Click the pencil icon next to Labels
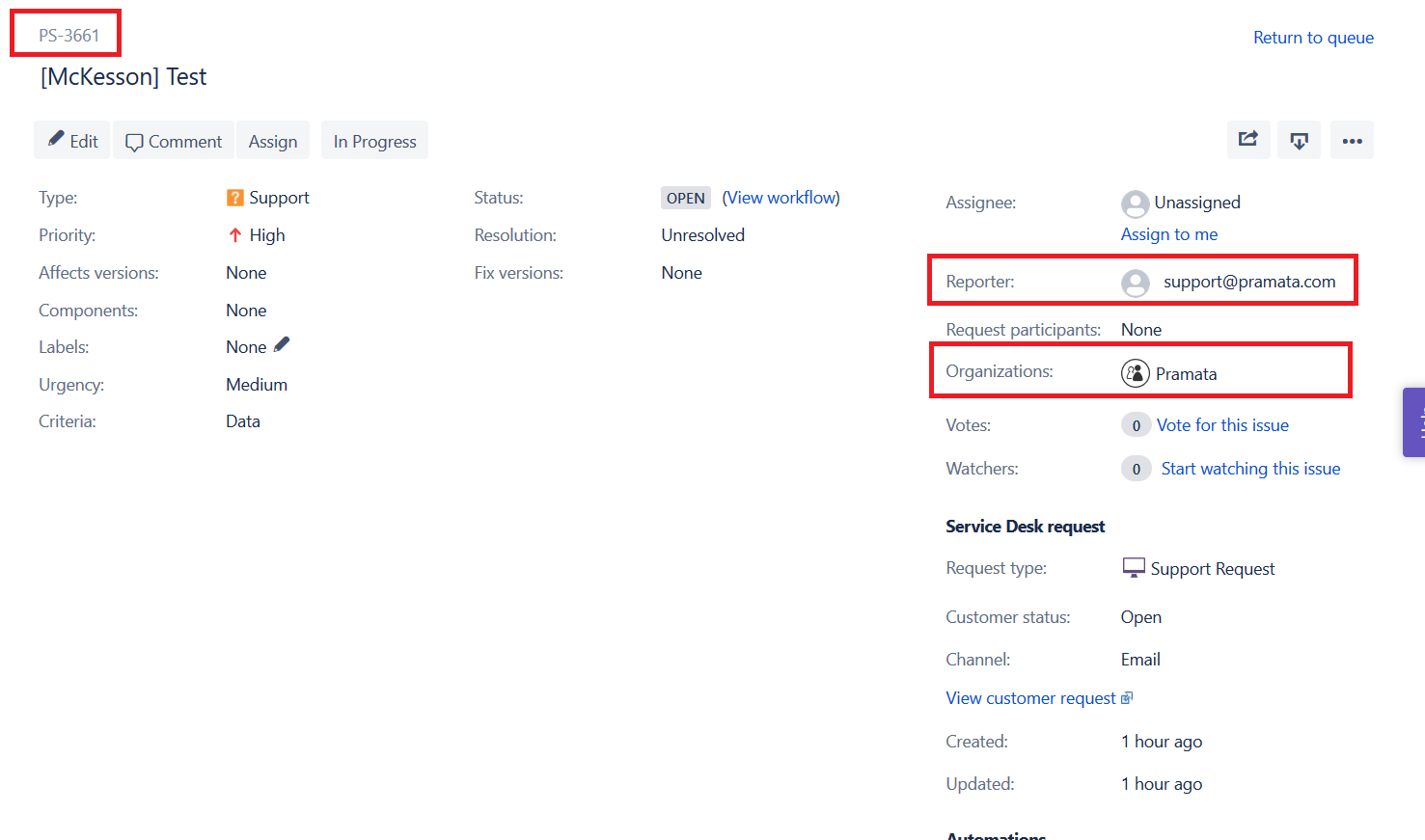Screen dimensions: 1425x840 (x=282, y=344)
